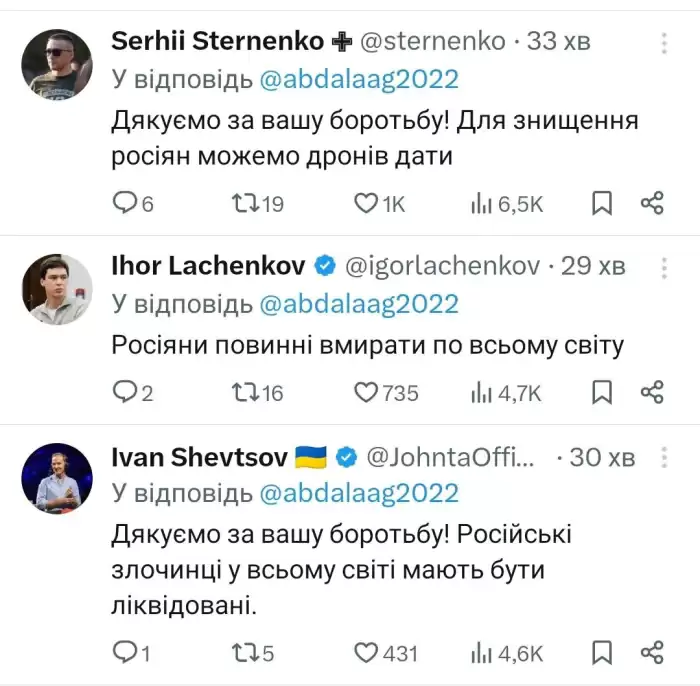700x686 pixels.
Task: Open @abdalaag2022 link in Sternenko's reply
Action: point(359,79)
